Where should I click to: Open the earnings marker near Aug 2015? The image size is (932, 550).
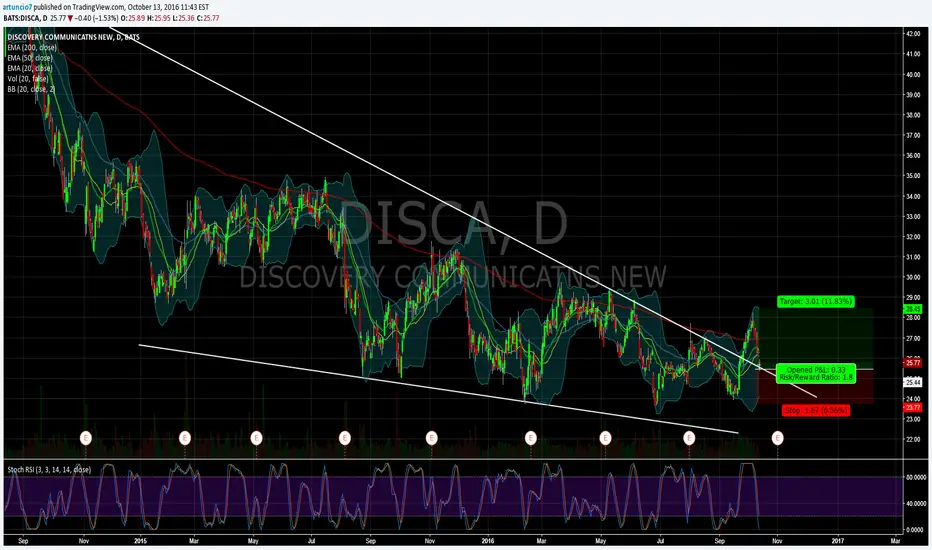tap(345, 438)
